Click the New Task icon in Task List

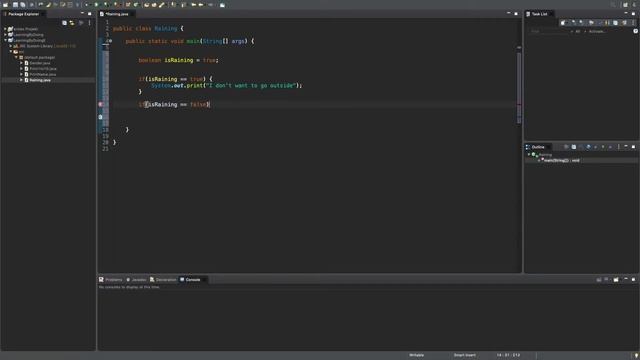[563, 23]
